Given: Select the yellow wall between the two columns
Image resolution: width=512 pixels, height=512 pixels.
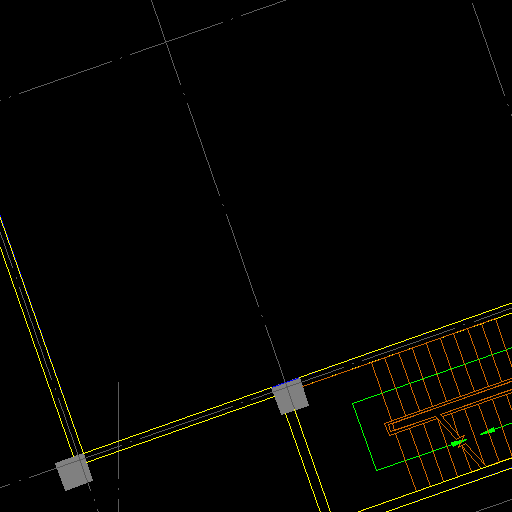Looking at the screenshot, I should (180, 426).
